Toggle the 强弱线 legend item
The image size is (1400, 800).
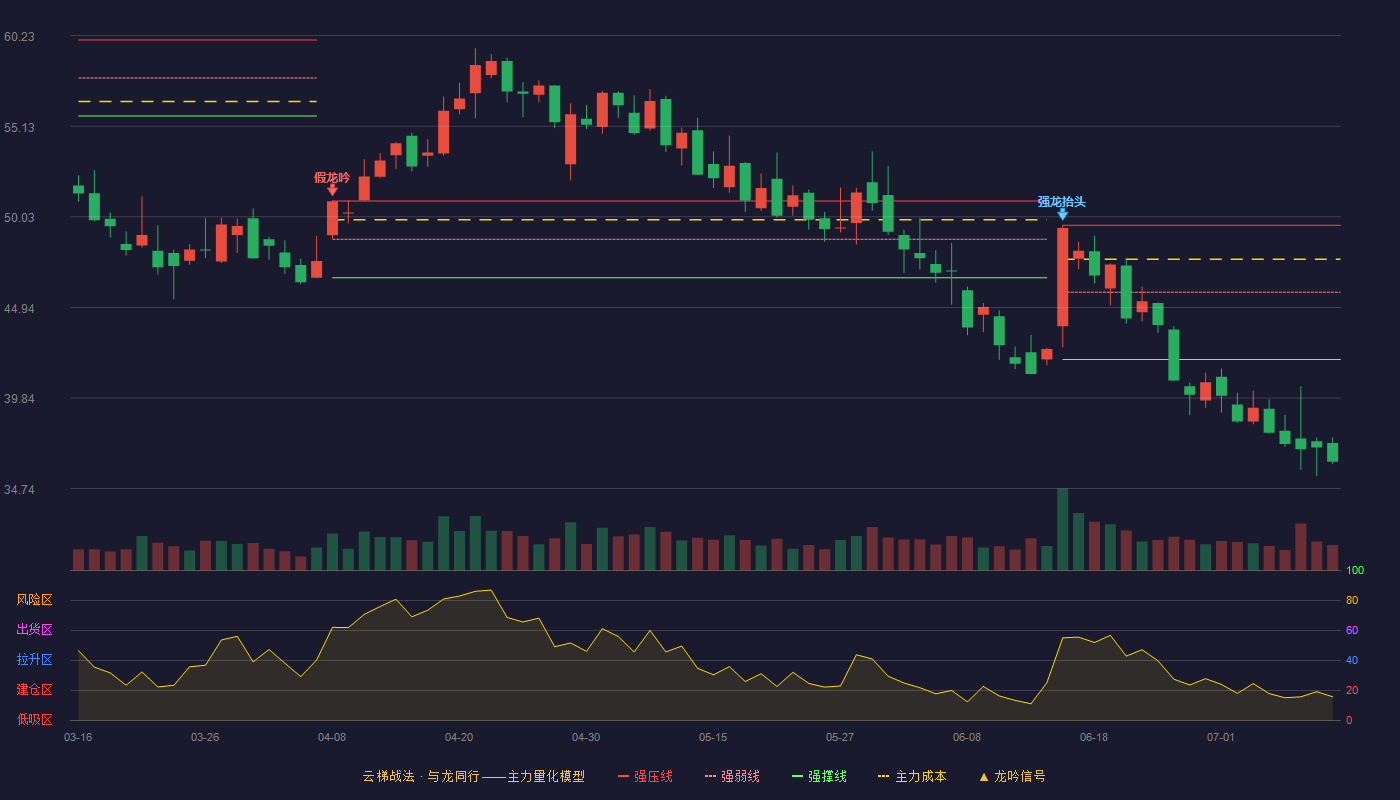(732, 776)
